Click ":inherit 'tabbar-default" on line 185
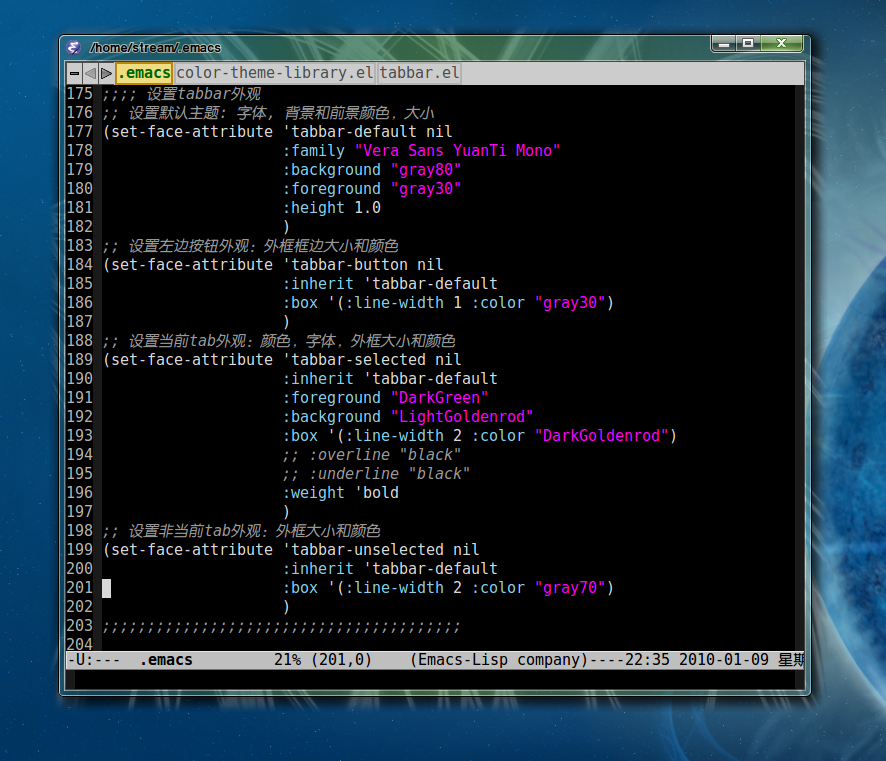This screenshot has width=886, height=761. pyautogui.click(x=390, y=284)
